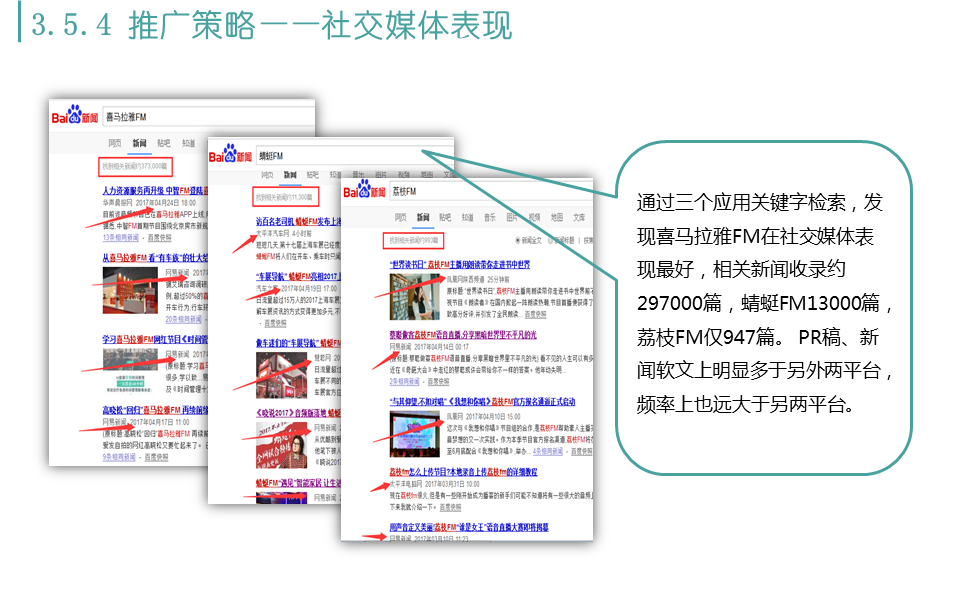The height and width of the screenshot is (600, 960).
Task: Open 视频 tab in 荔枝FM window
Action: 534,217
